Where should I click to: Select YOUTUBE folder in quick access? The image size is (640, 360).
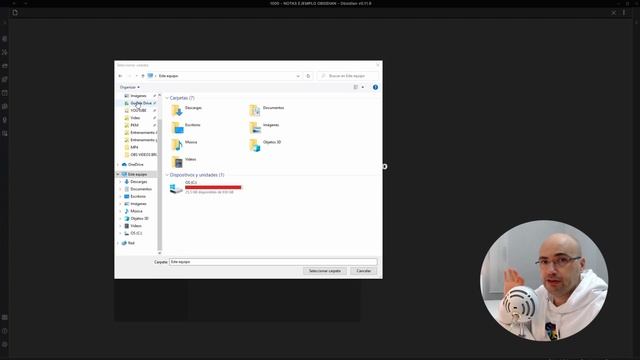138,111
